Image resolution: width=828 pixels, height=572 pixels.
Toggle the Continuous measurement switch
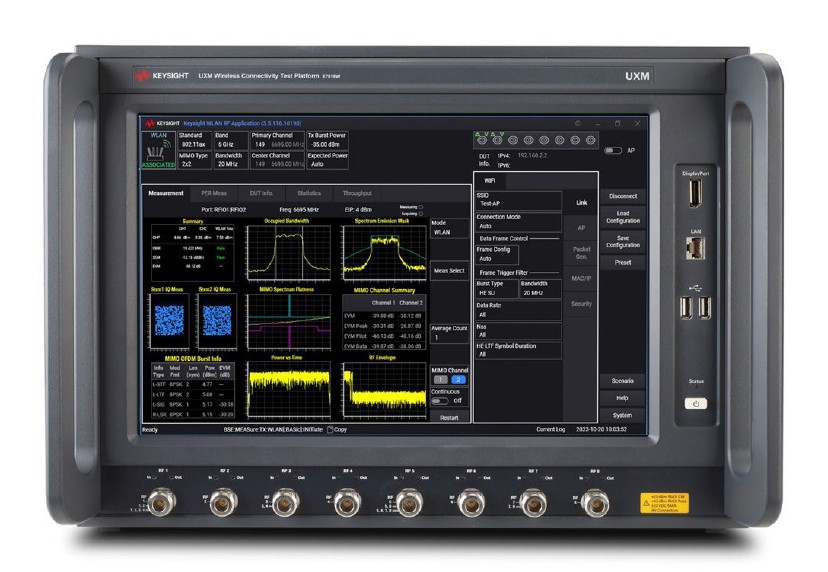pyautogui.click(x=439, y=401)
